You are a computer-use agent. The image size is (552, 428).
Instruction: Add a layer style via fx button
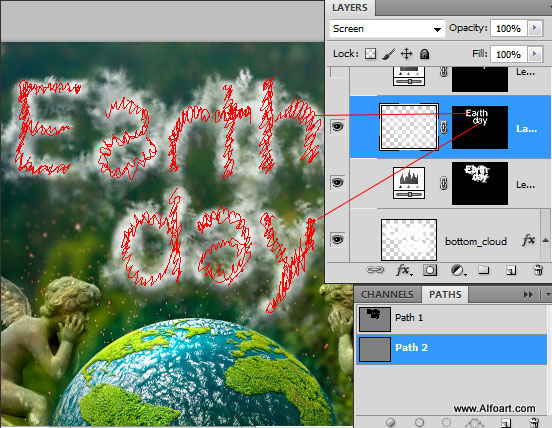[403, 270]
